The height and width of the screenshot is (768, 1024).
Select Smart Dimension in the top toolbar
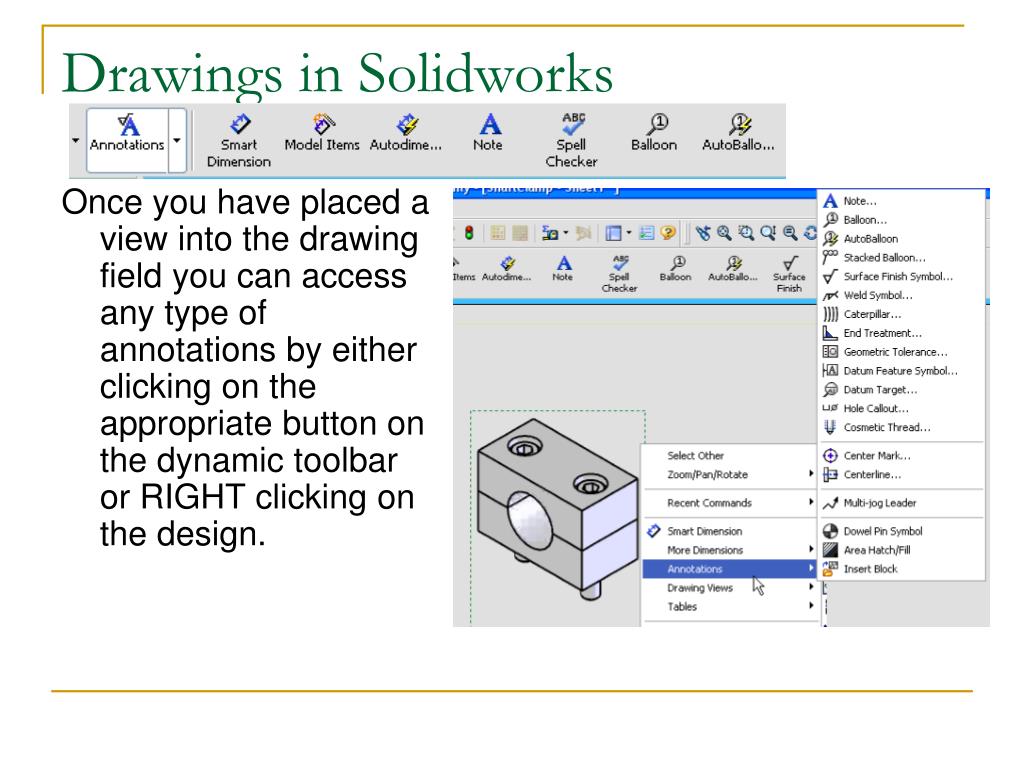[239, 140]
